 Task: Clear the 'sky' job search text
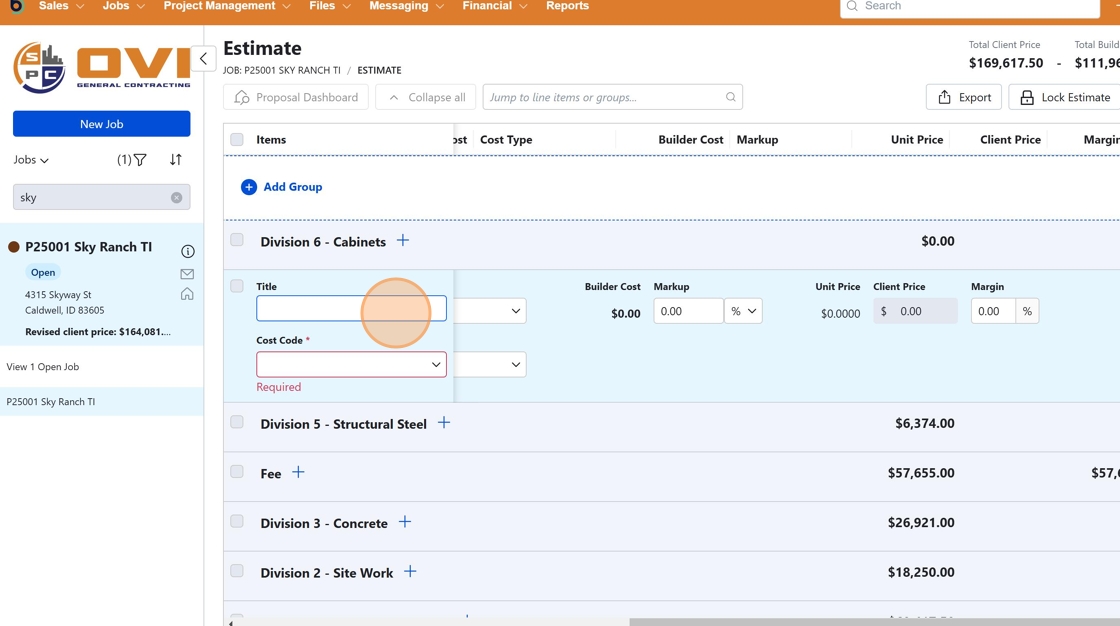177,198
